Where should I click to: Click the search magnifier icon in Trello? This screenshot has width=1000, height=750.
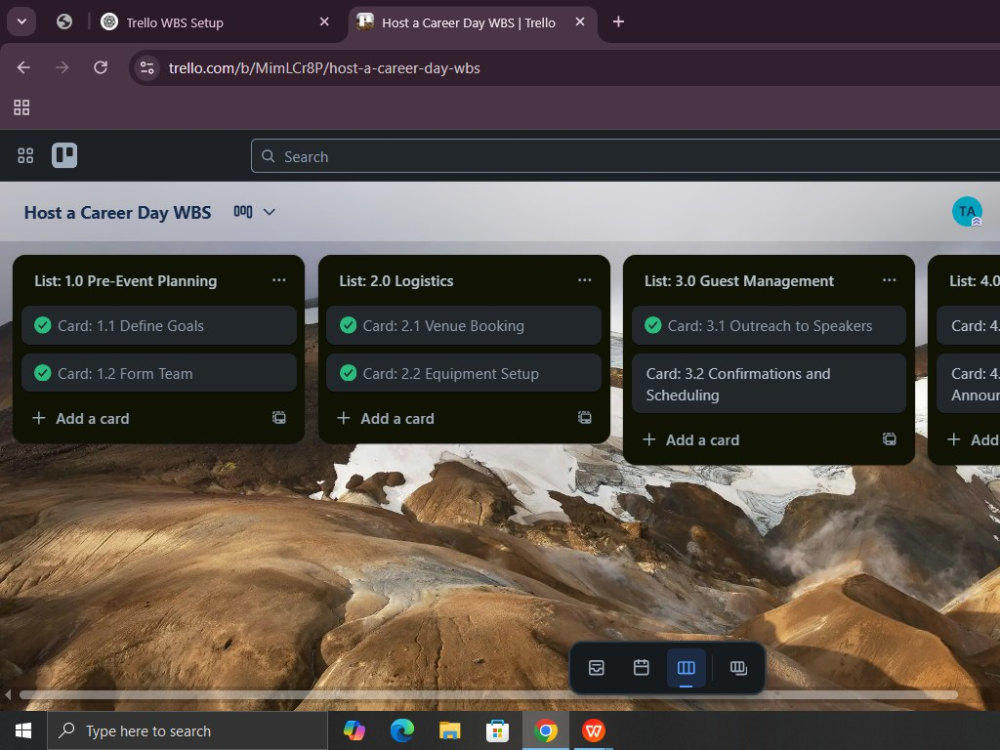[268, 156]
